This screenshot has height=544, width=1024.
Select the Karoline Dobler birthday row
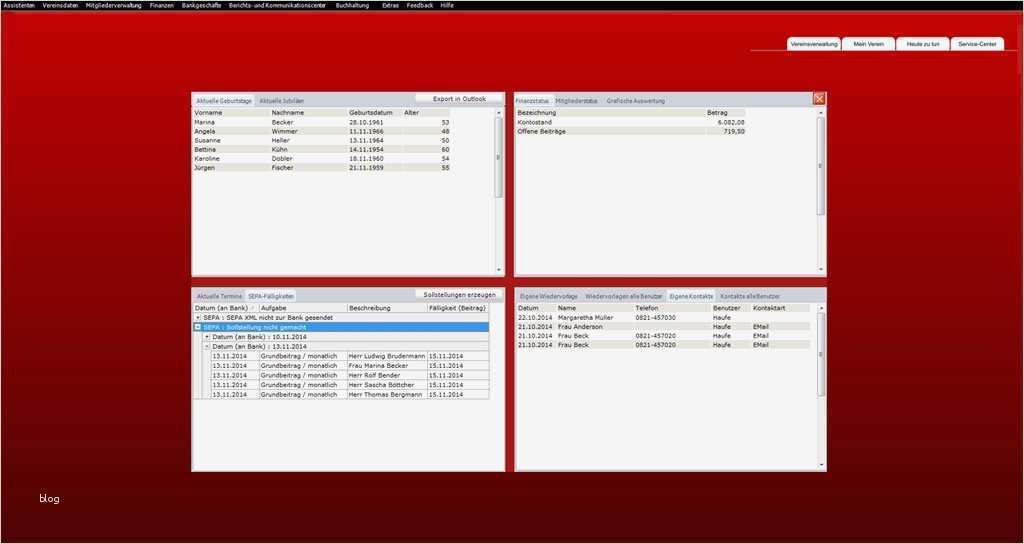(322, 159)
